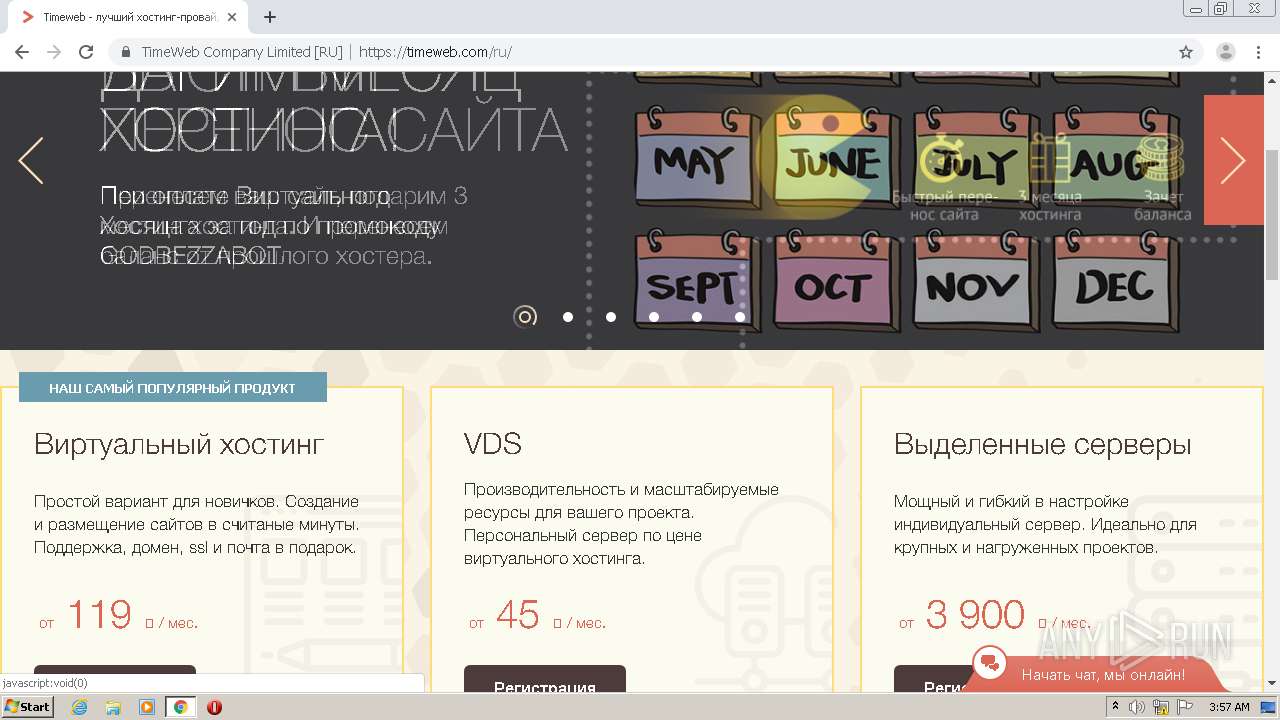1280x720 pixels.
Task: Select the sixth slider dot indicator
Action: (740, 317)
